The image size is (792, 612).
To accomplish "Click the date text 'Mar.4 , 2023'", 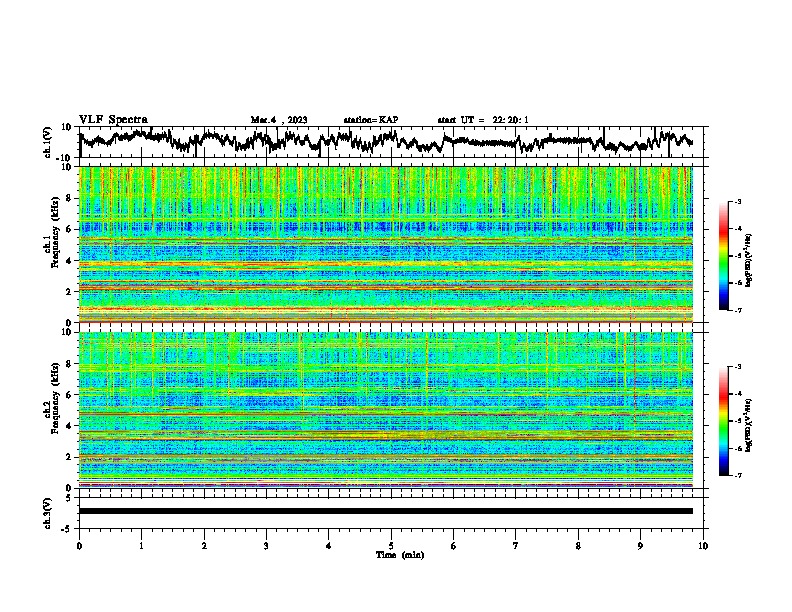I will [x=279, y=120].
